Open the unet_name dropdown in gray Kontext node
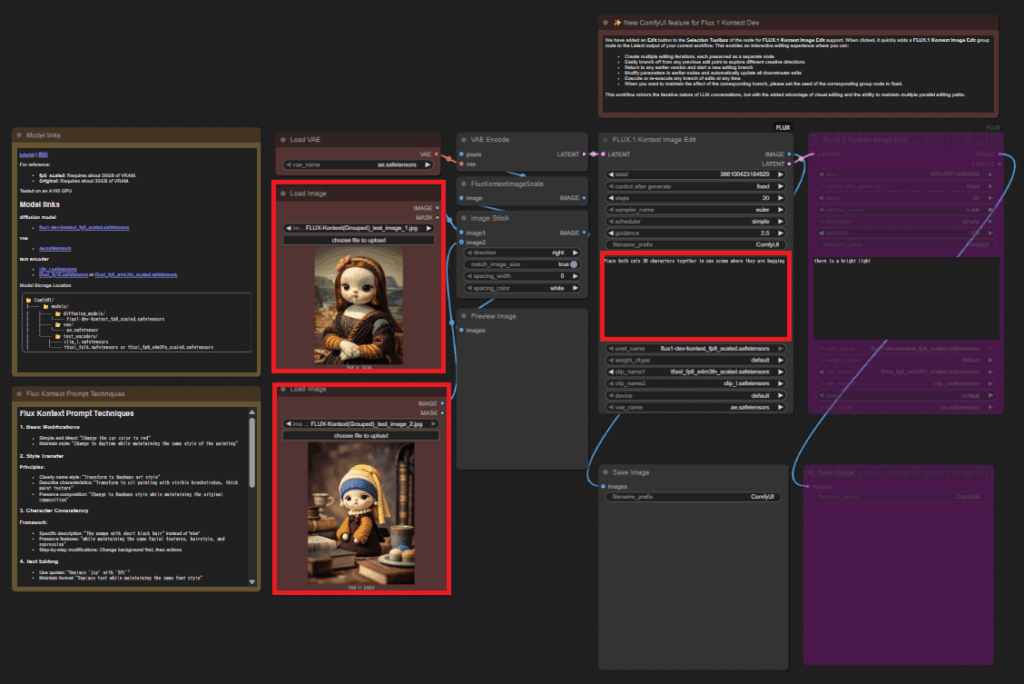Image resolution: width=1024 pixels, height=684 pixels. click(696, 349)
